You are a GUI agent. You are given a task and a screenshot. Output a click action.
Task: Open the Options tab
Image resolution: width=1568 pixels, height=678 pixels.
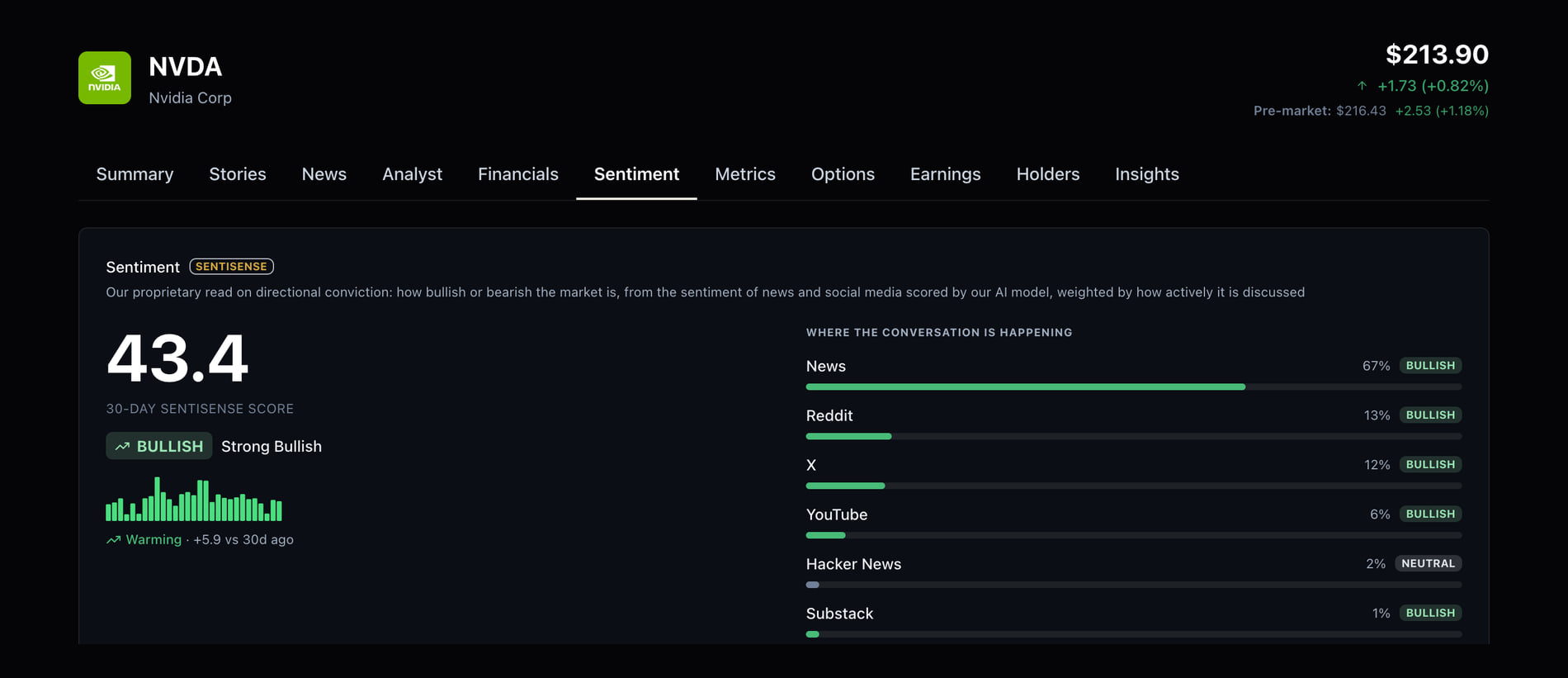[x=843, y=174]
